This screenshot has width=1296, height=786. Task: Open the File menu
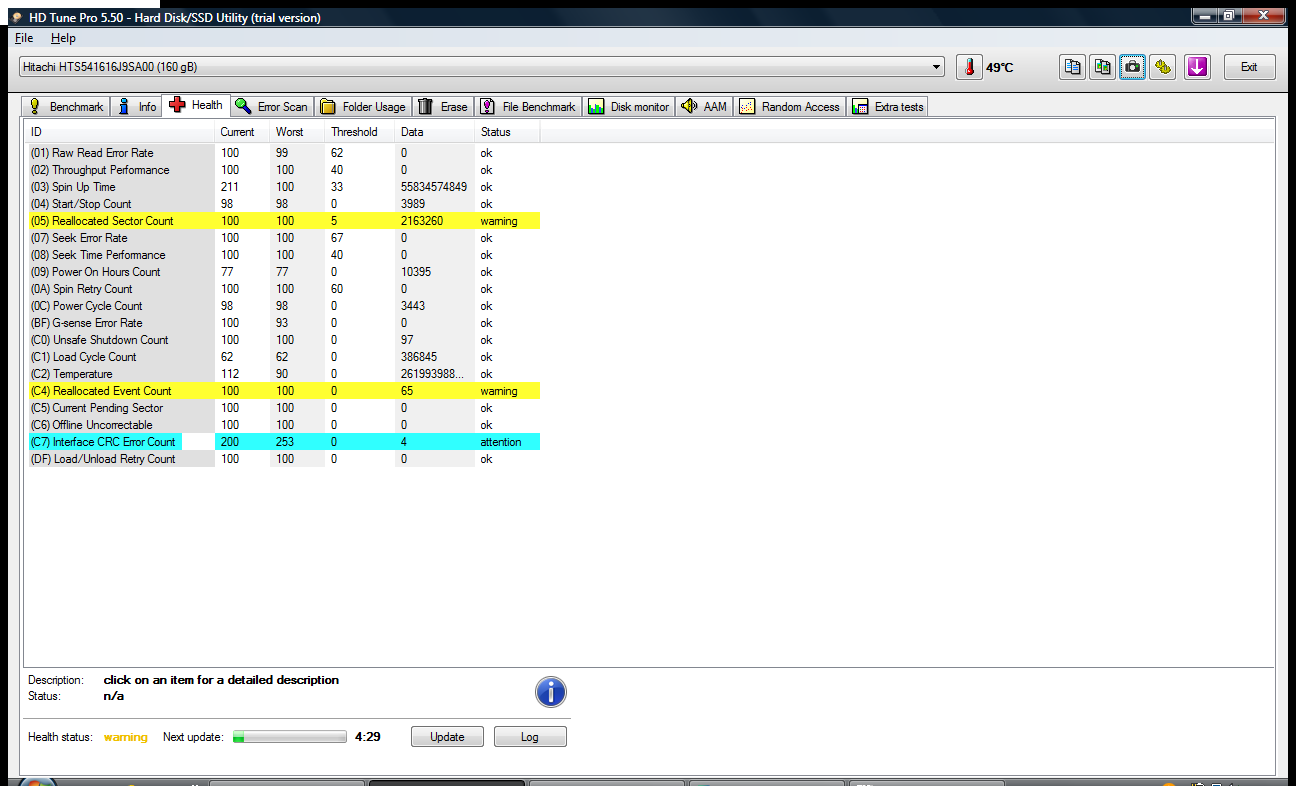click(x=24, y=38)
